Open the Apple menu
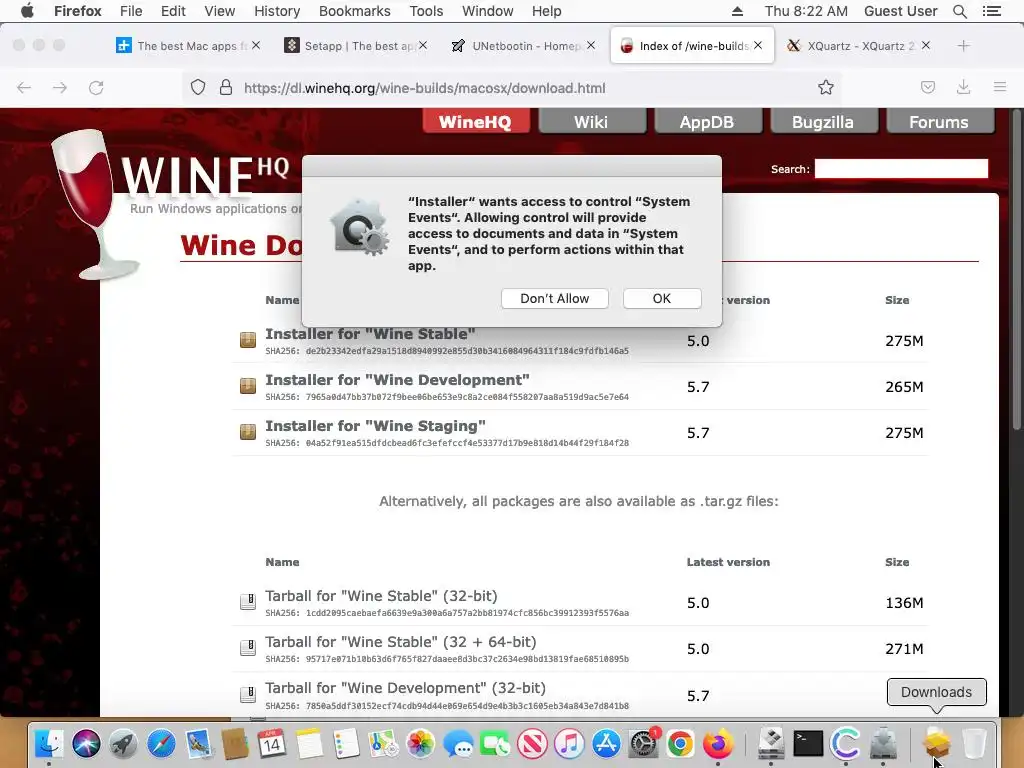 click(x=27, y=11)
